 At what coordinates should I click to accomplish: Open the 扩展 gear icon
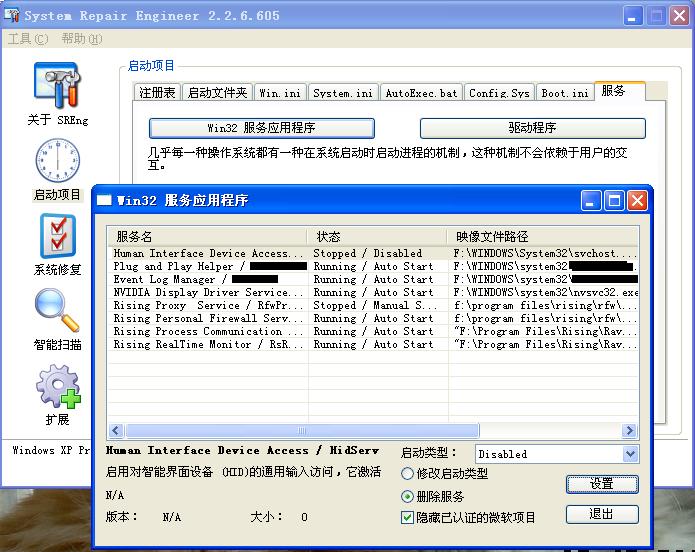pyautogui.click(x=59, y=386)
